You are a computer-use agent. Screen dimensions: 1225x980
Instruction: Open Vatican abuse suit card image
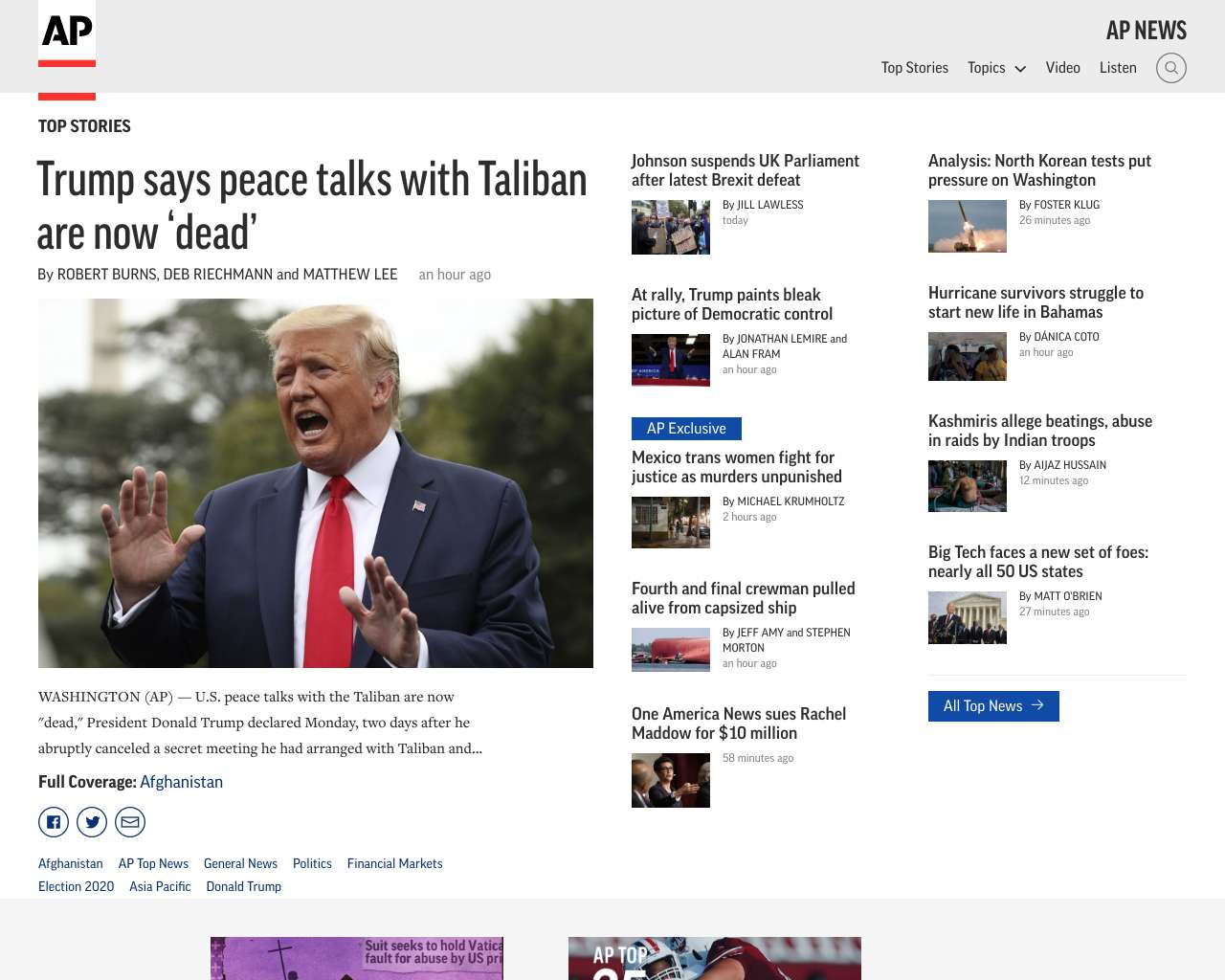[357, 958]
